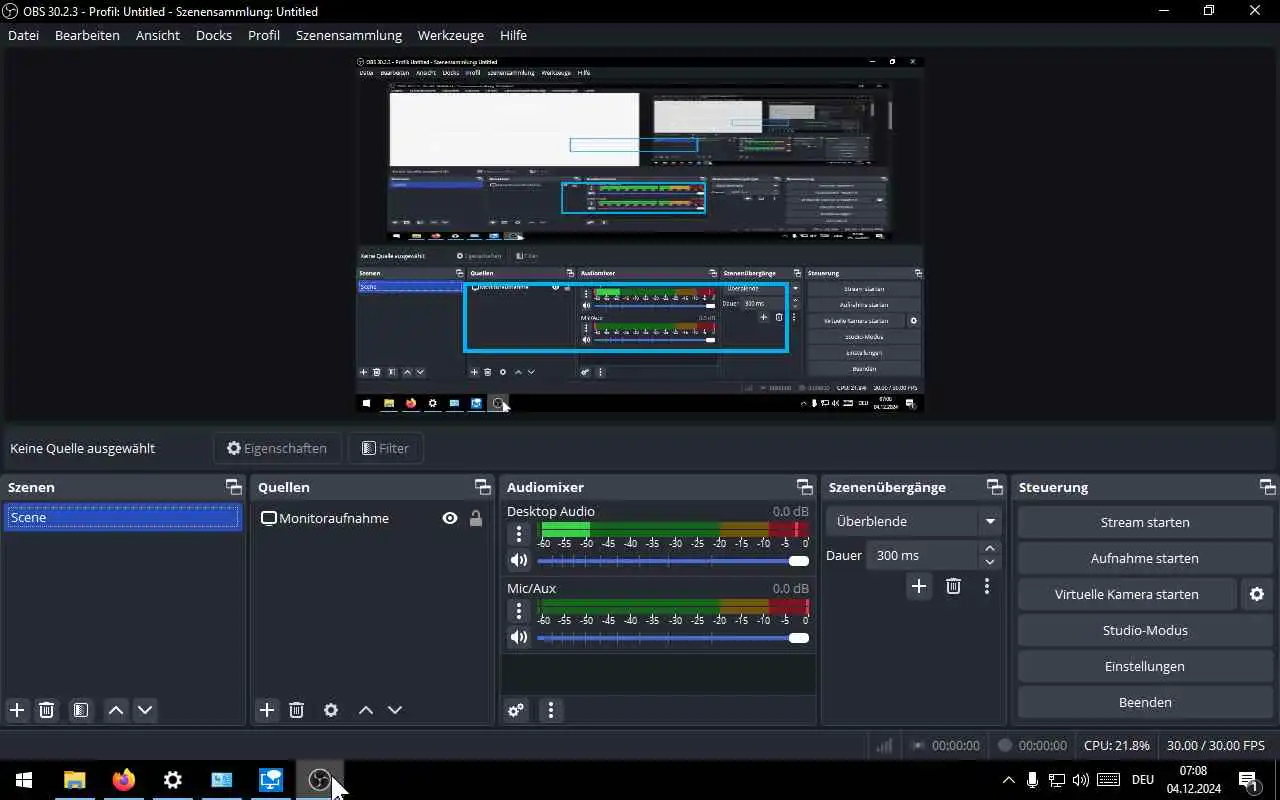1280x800 pixels.
Task: Open Firefox from taskbar
Action: point(123,780)
